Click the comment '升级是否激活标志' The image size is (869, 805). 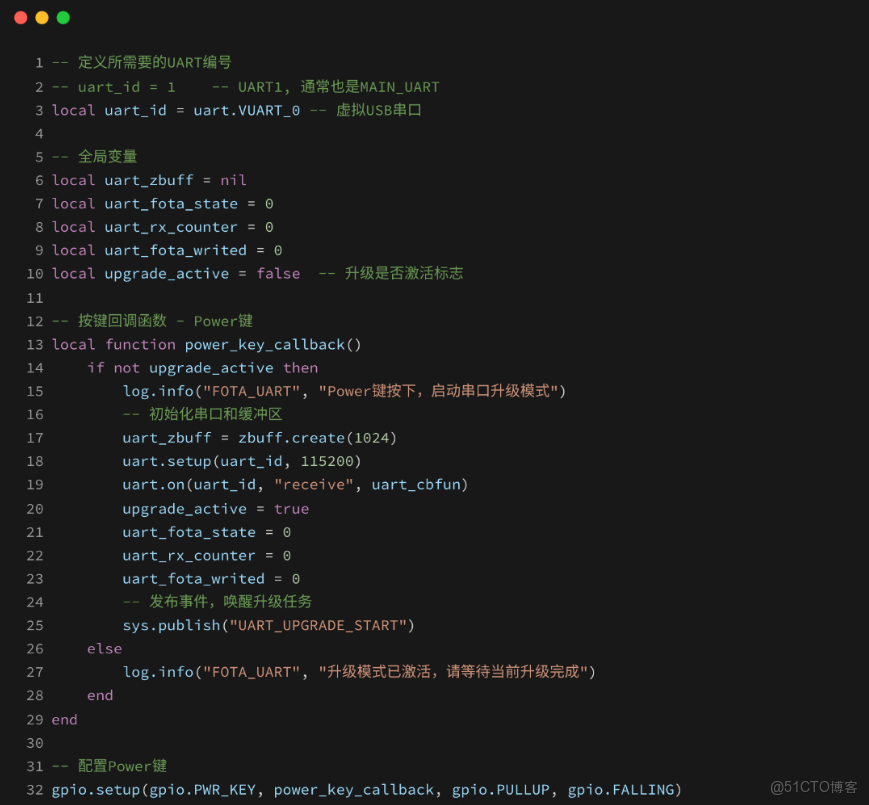(x=403, y=273)
